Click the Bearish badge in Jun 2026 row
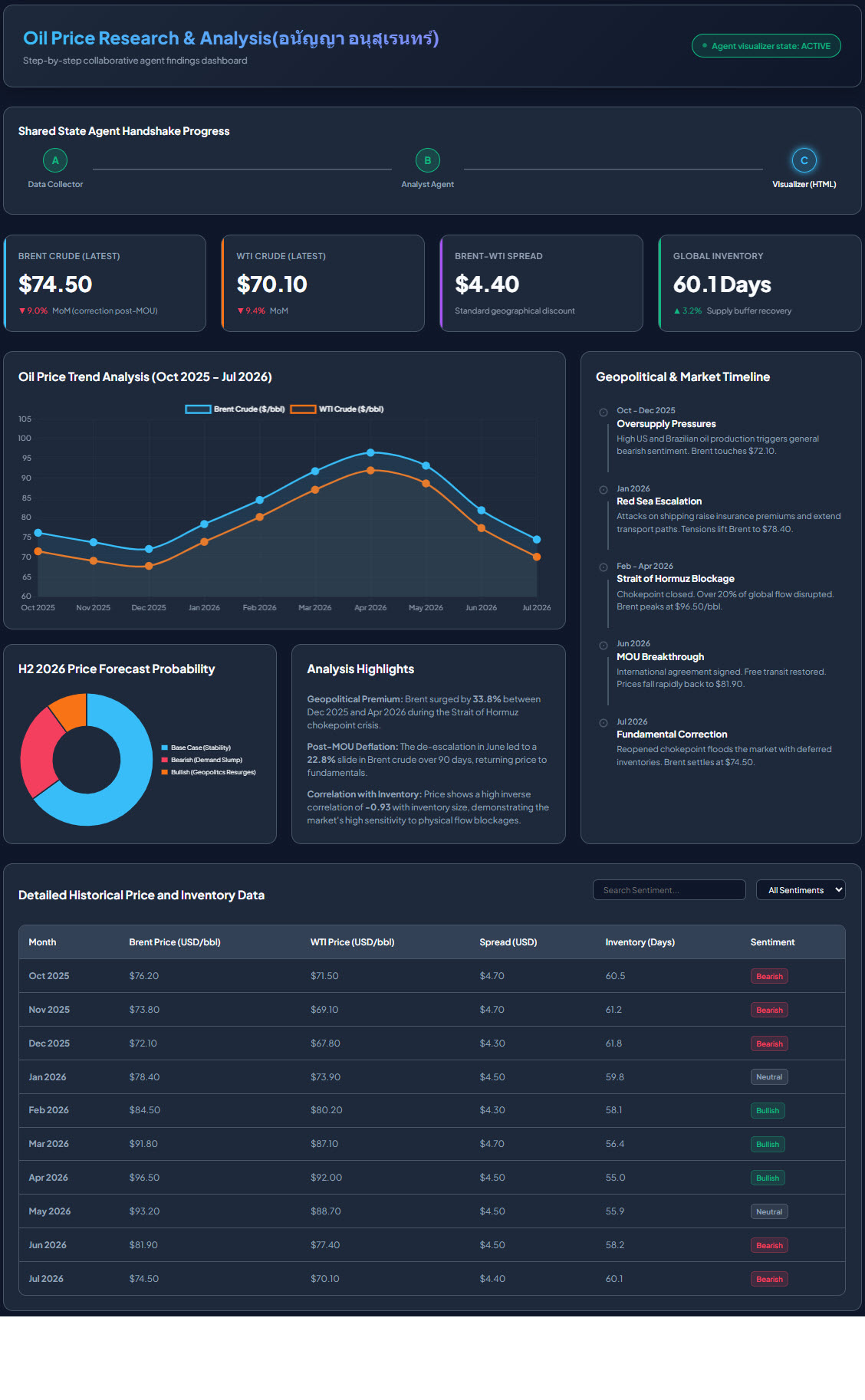 pos(769,1245)
